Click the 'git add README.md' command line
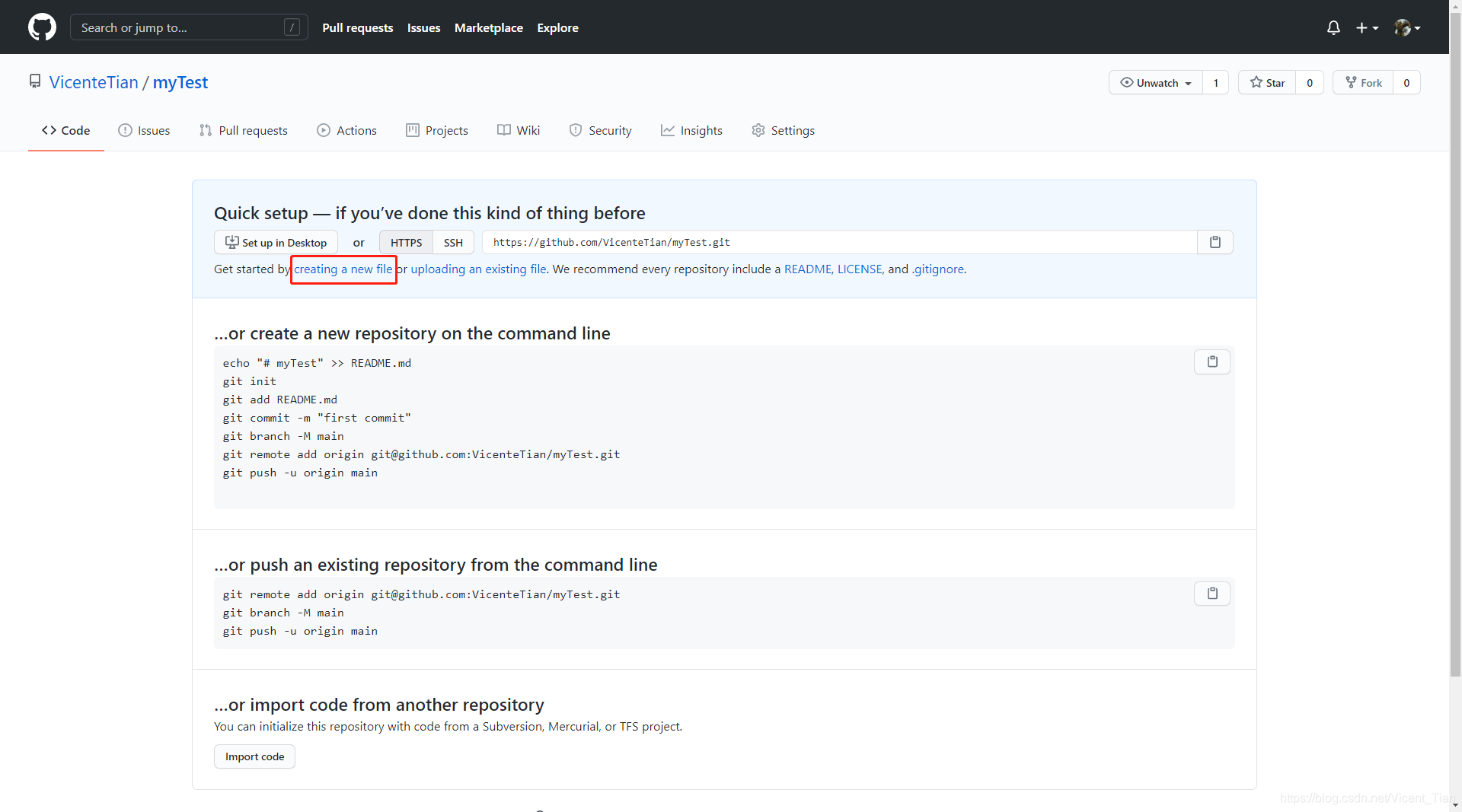The height and width of the screenshot is (812, 1462). pyautogui.click(x=280, y=400)
